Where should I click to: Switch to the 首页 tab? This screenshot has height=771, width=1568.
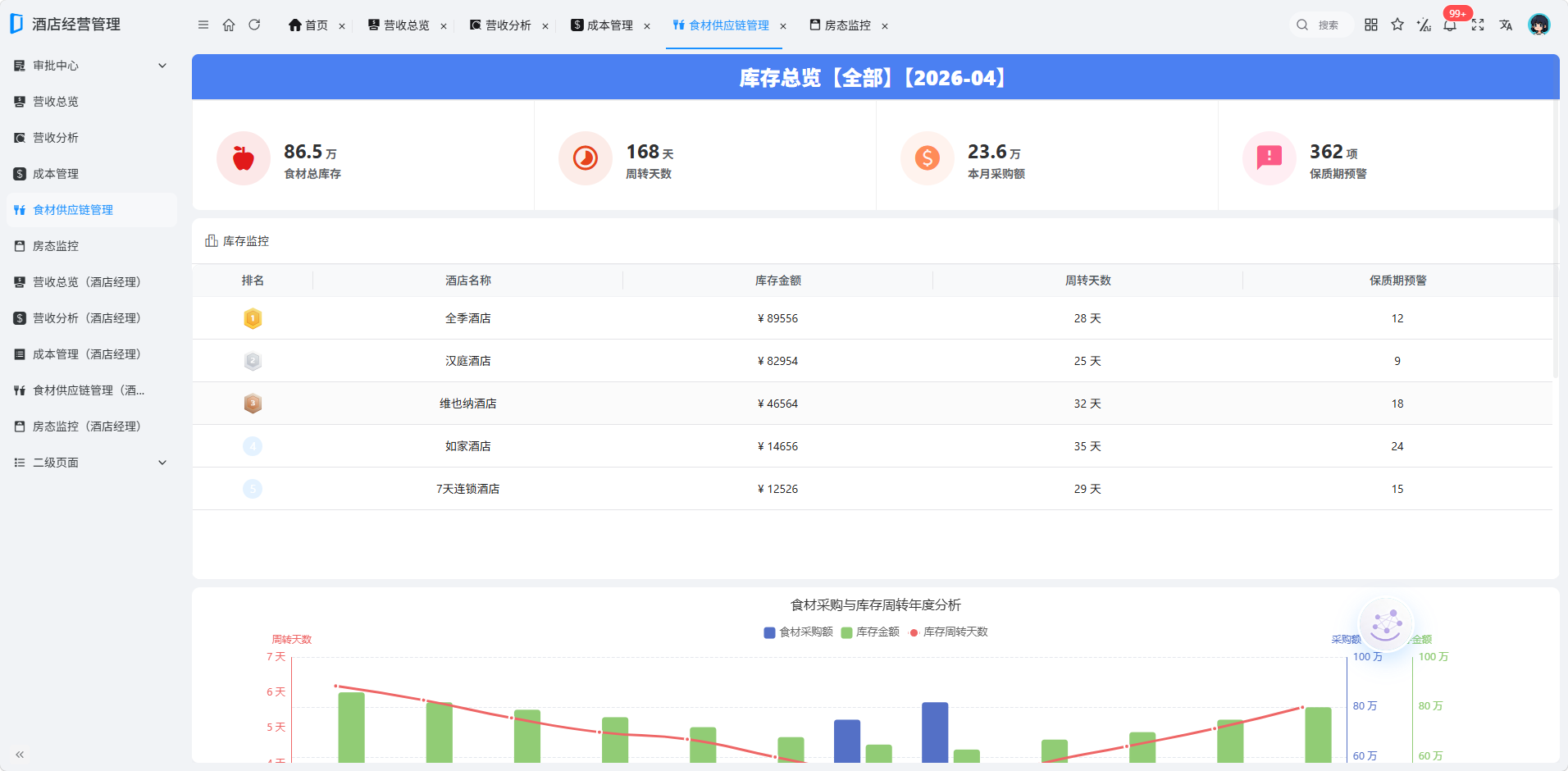(308, 25)
